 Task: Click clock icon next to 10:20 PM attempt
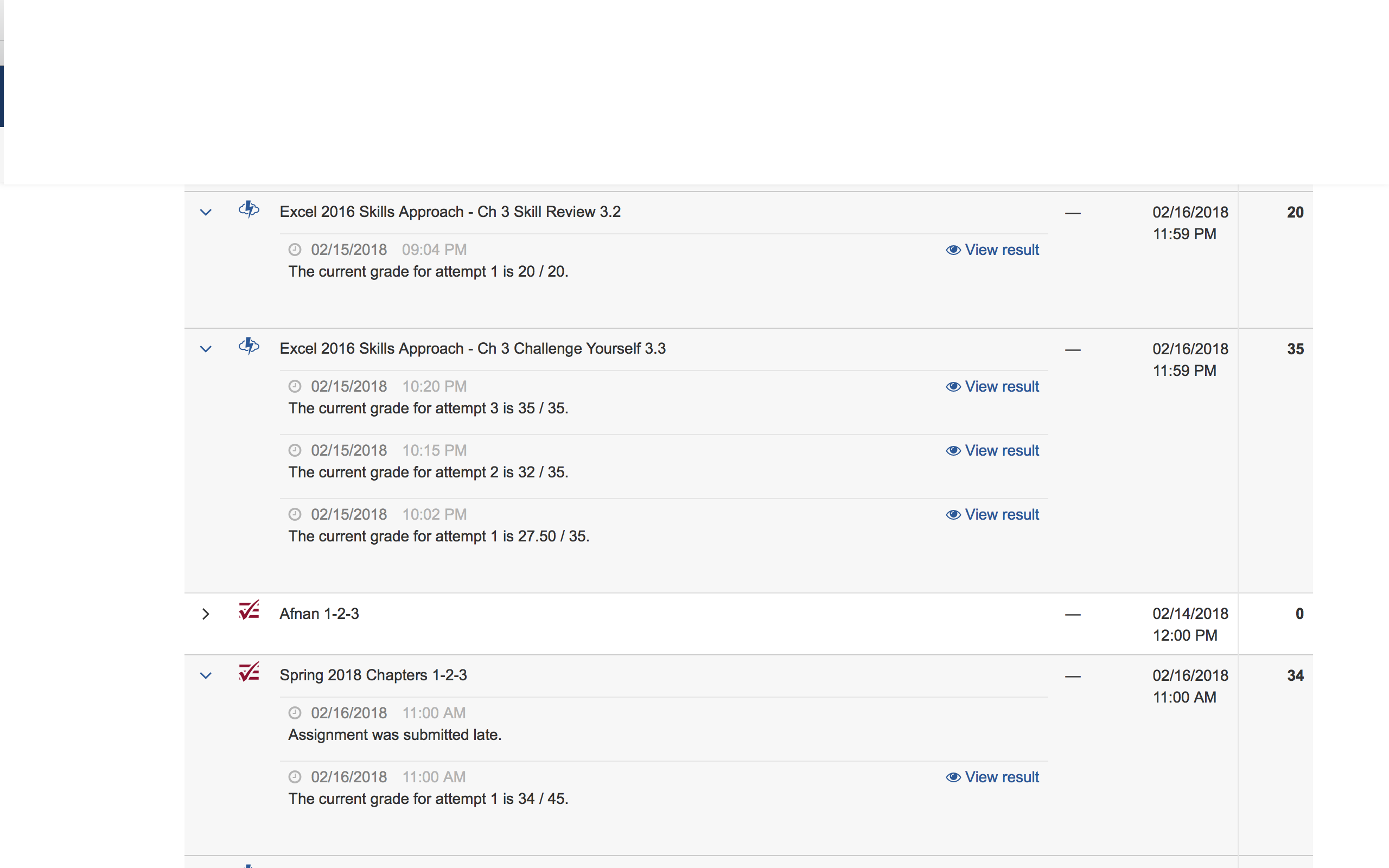[x=295, y=386]
